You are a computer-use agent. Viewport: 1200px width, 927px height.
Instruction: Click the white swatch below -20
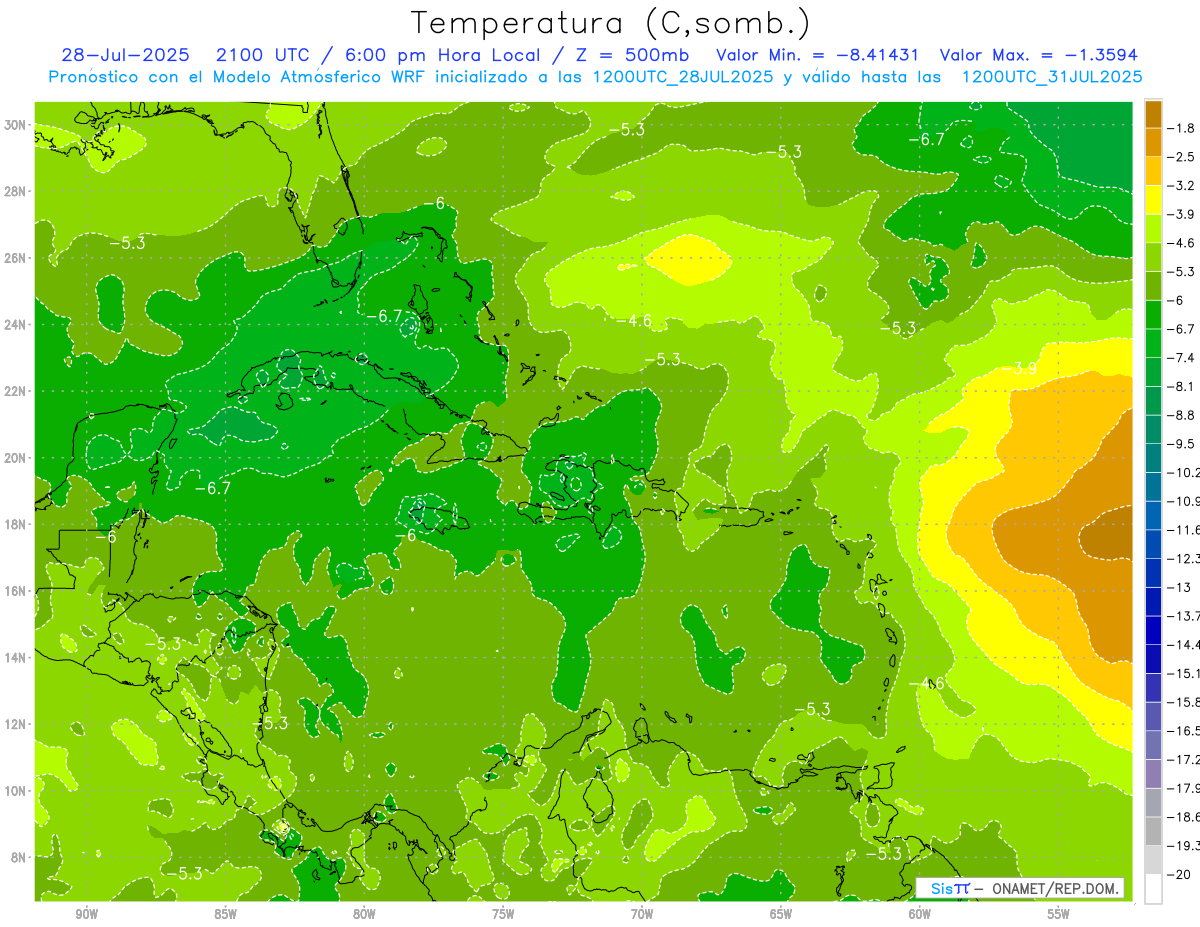[x=1153, y=889]
